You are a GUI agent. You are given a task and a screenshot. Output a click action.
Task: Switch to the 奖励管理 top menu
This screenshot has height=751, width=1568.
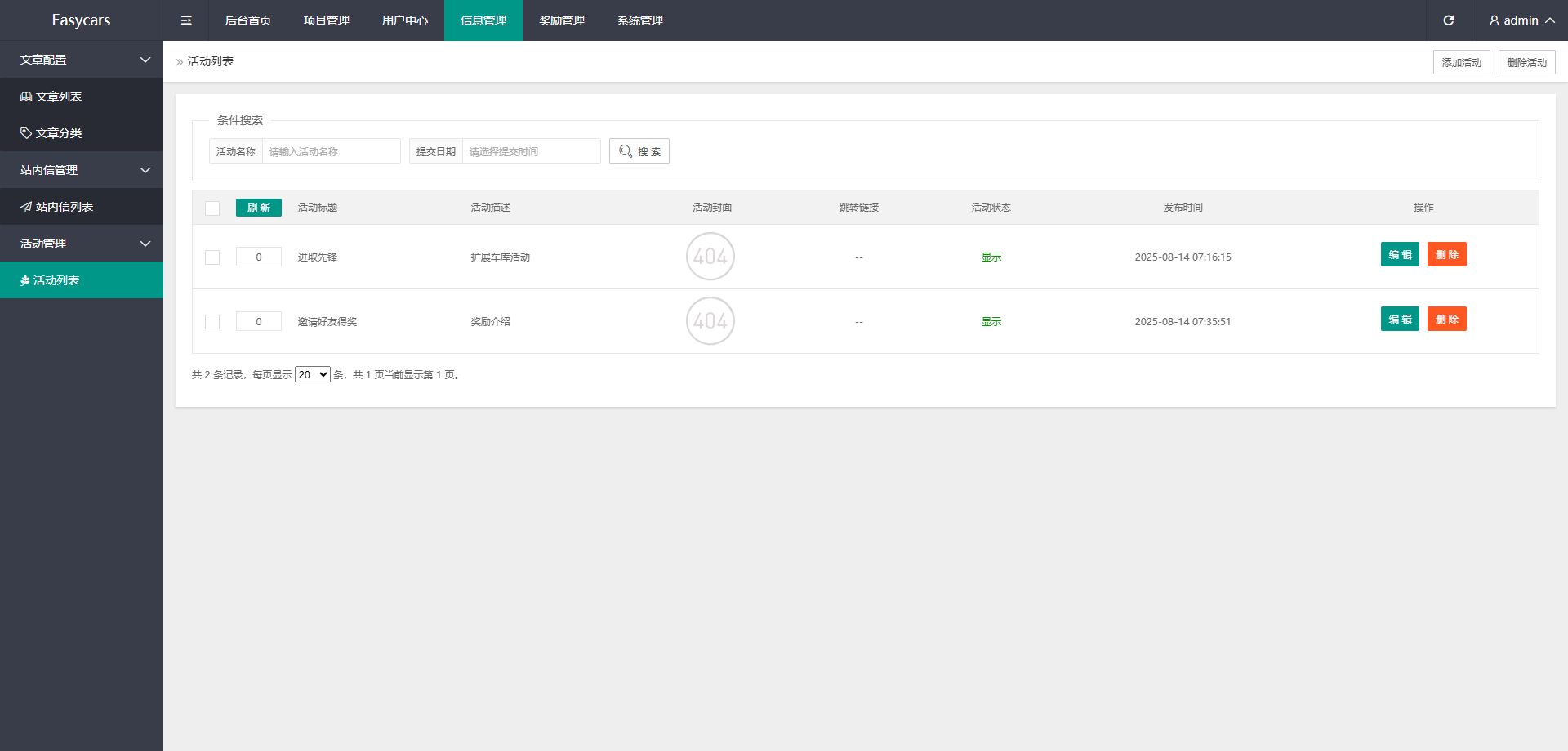pos(562,20)
